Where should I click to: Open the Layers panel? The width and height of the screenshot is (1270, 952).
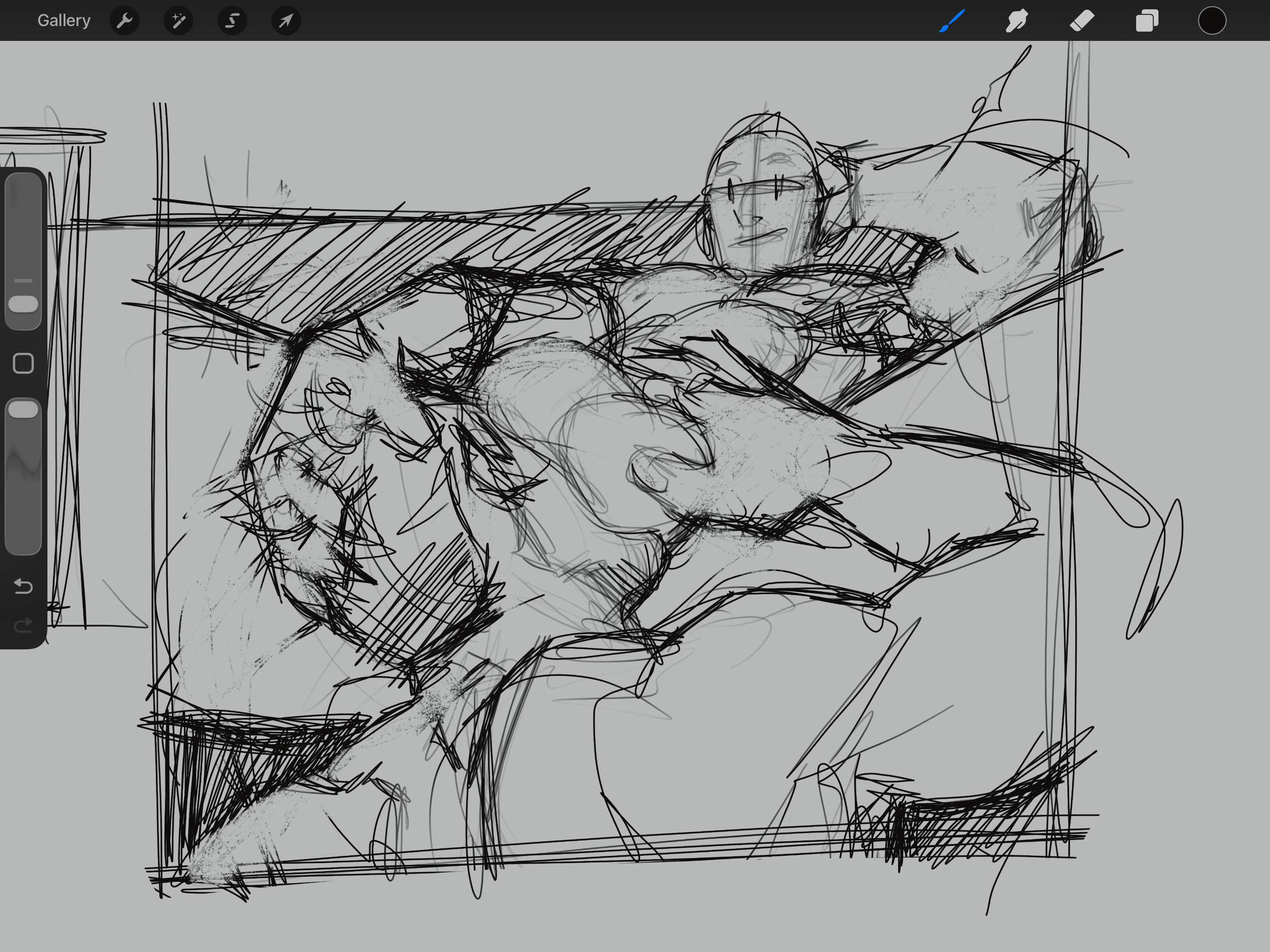[1147, 20]
